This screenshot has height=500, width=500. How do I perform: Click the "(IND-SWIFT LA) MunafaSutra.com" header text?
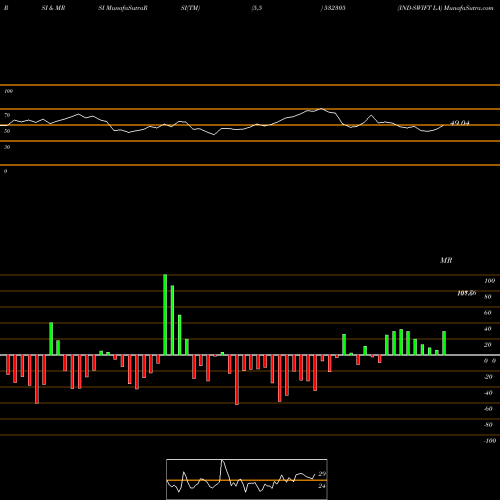pos(445,8)
